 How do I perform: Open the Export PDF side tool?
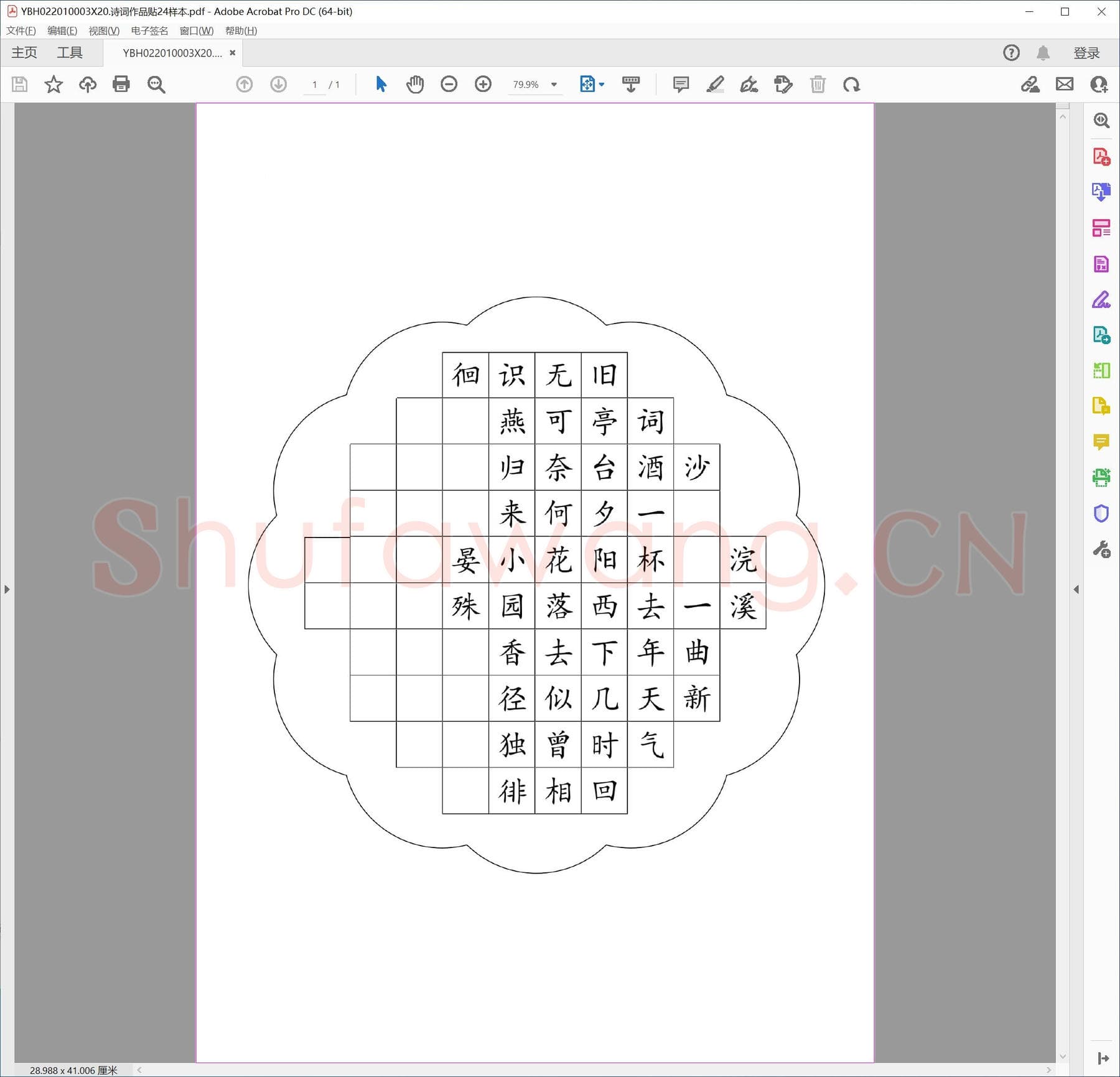point(1101,192)
